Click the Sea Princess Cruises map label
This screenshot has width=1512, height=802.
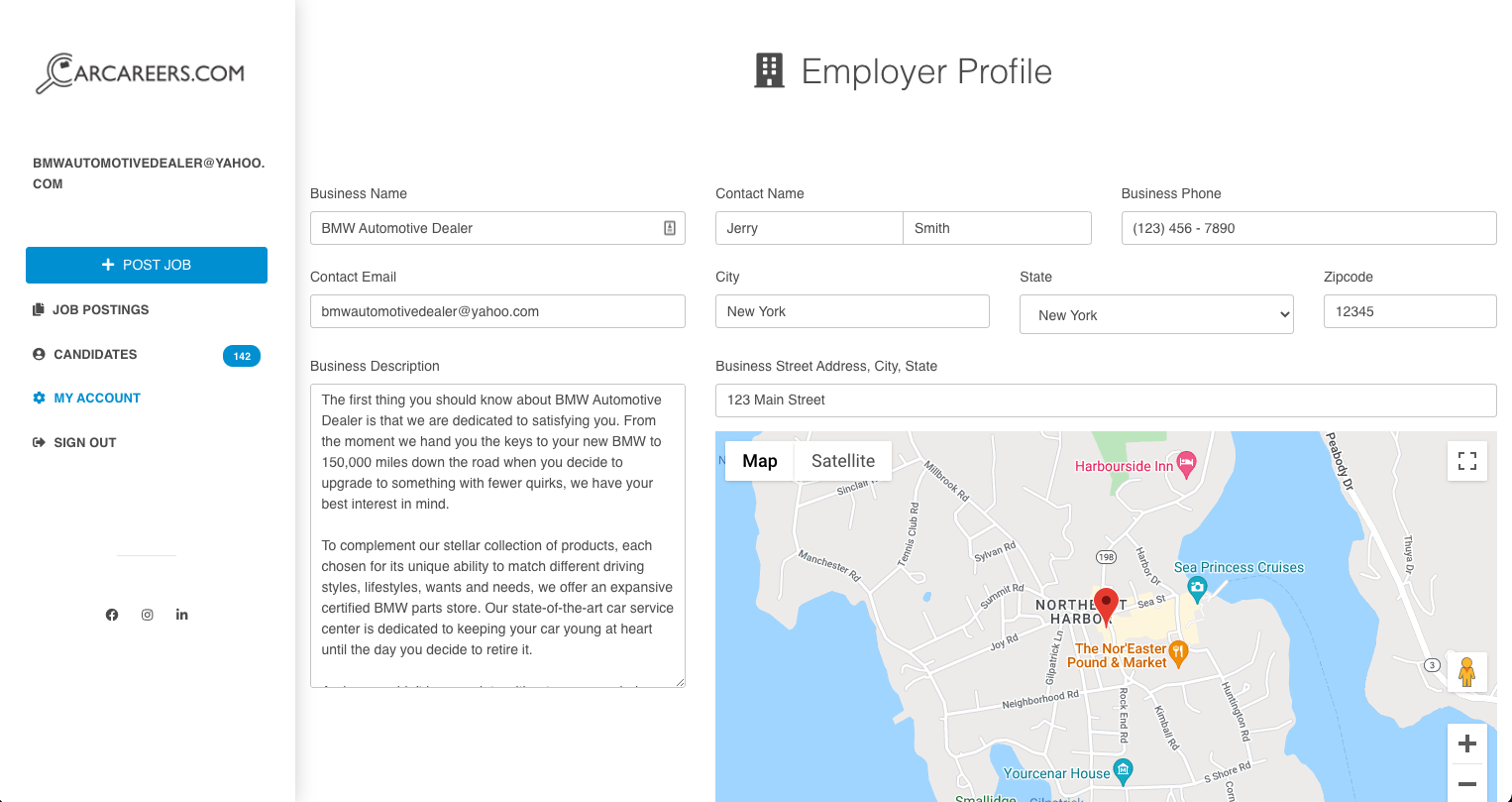[1239, 567]
